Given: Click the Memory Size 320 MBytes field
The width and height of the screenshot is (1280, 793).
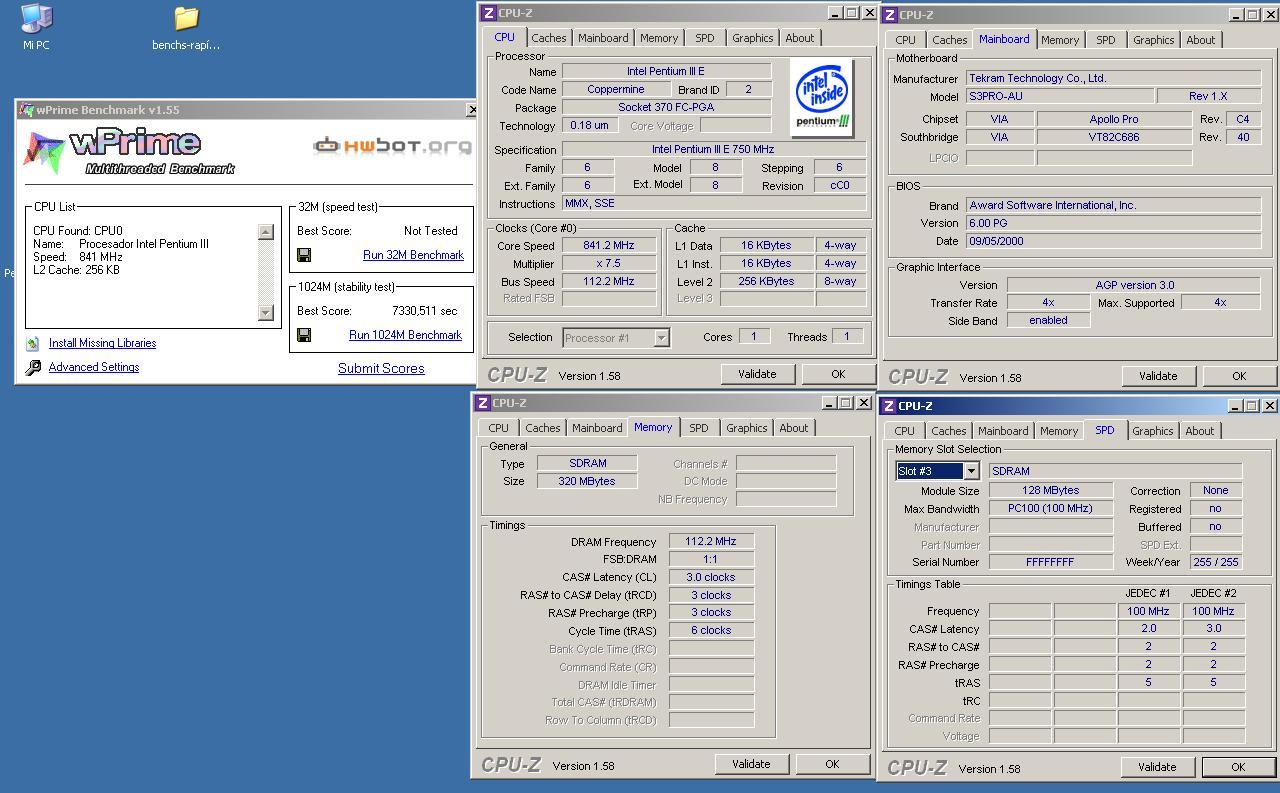Looking at the screenshot, I should tap(587, 481).
